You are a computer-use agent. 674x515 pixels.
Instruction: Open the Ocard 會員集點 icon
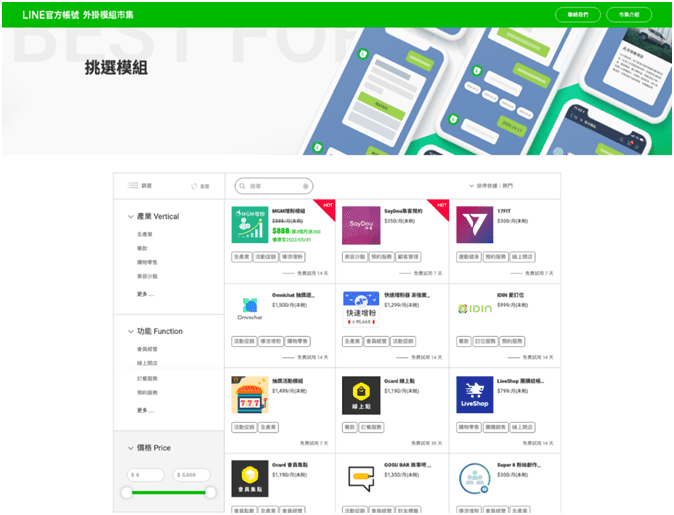pyautogui.click(x=250, y=478)
